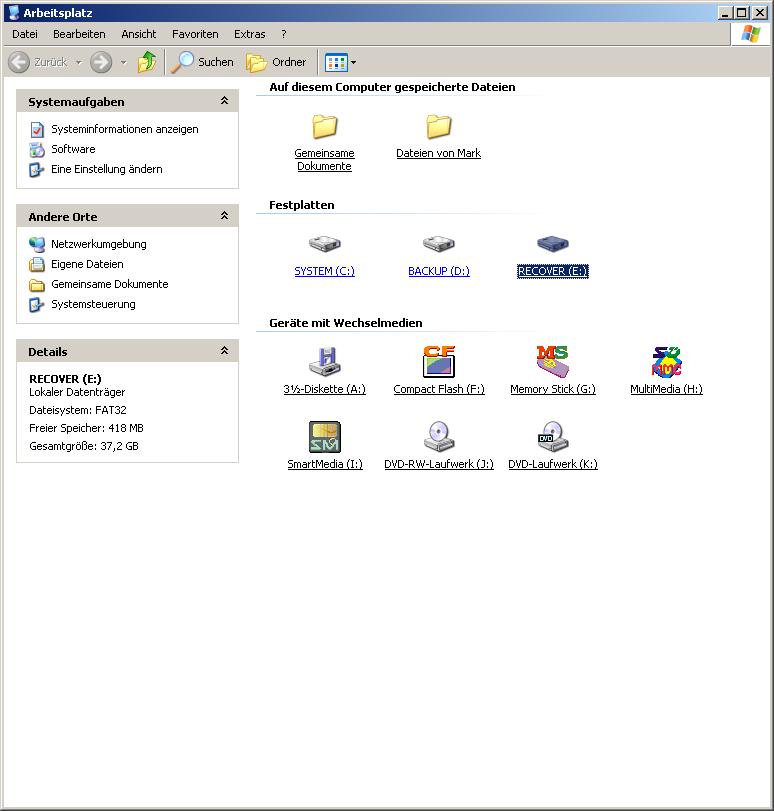
Task: Click the Ansichten view mode icon
Action: click(x=336, y=63)
